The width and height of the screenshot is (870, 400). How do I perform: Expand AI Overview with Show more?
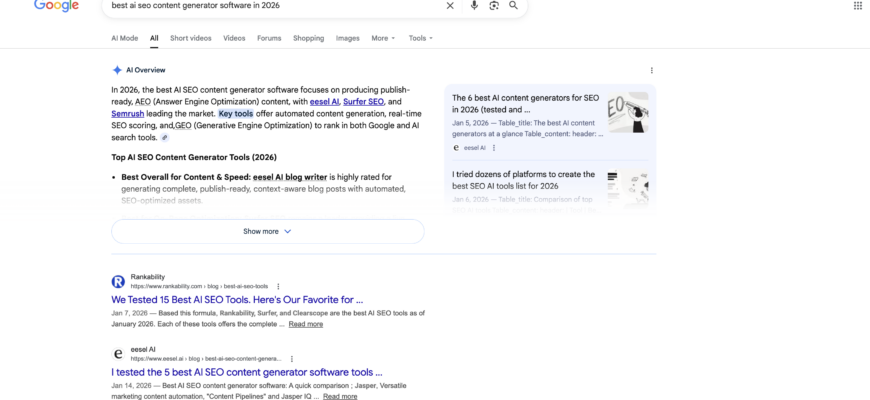tap(267, 231)
